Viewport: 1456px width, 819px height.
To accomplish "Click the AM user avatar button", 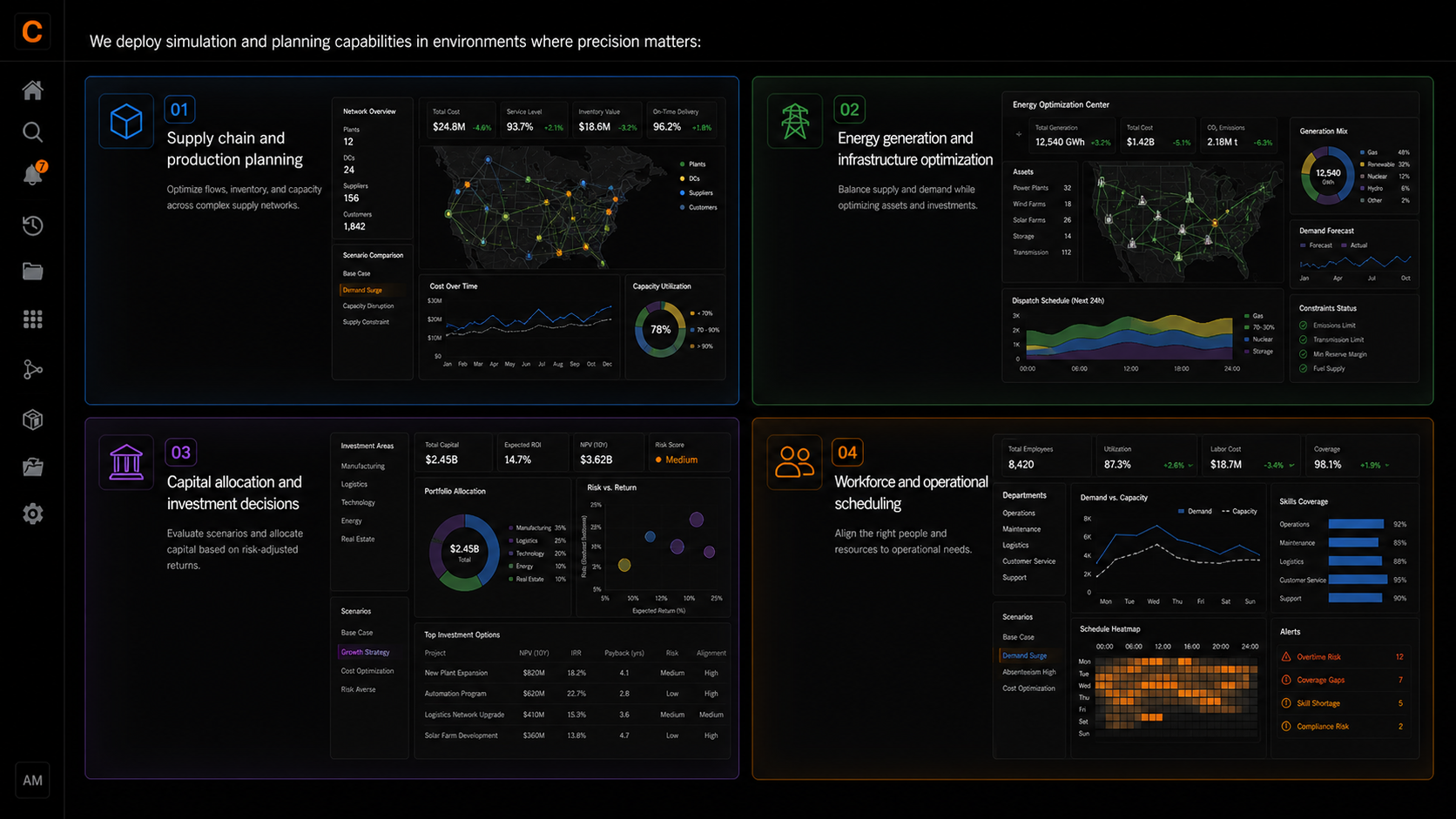I will pos(32,781).
